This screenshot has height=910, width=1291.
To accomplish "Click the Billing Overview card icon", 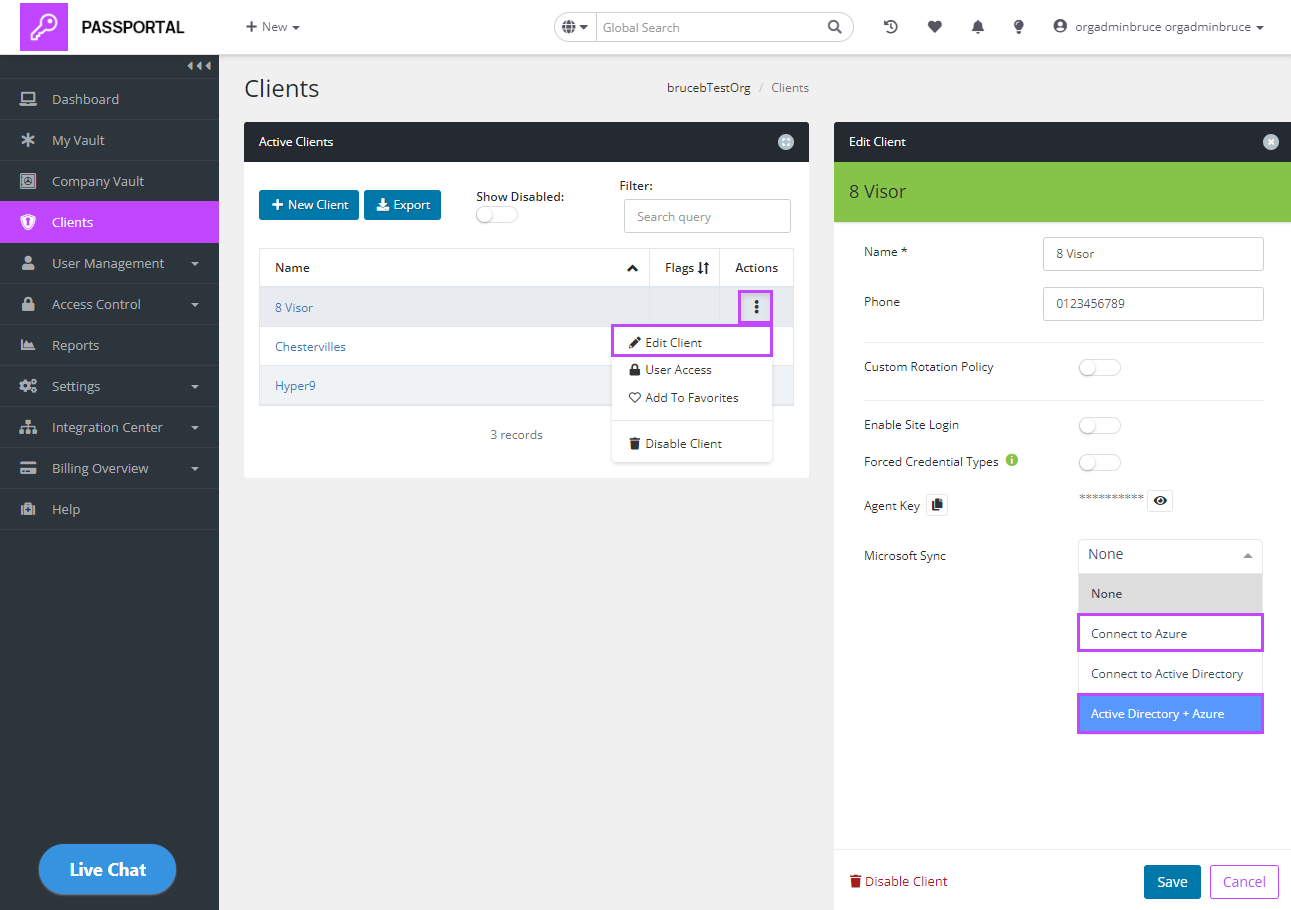I will tap(28, 468).
